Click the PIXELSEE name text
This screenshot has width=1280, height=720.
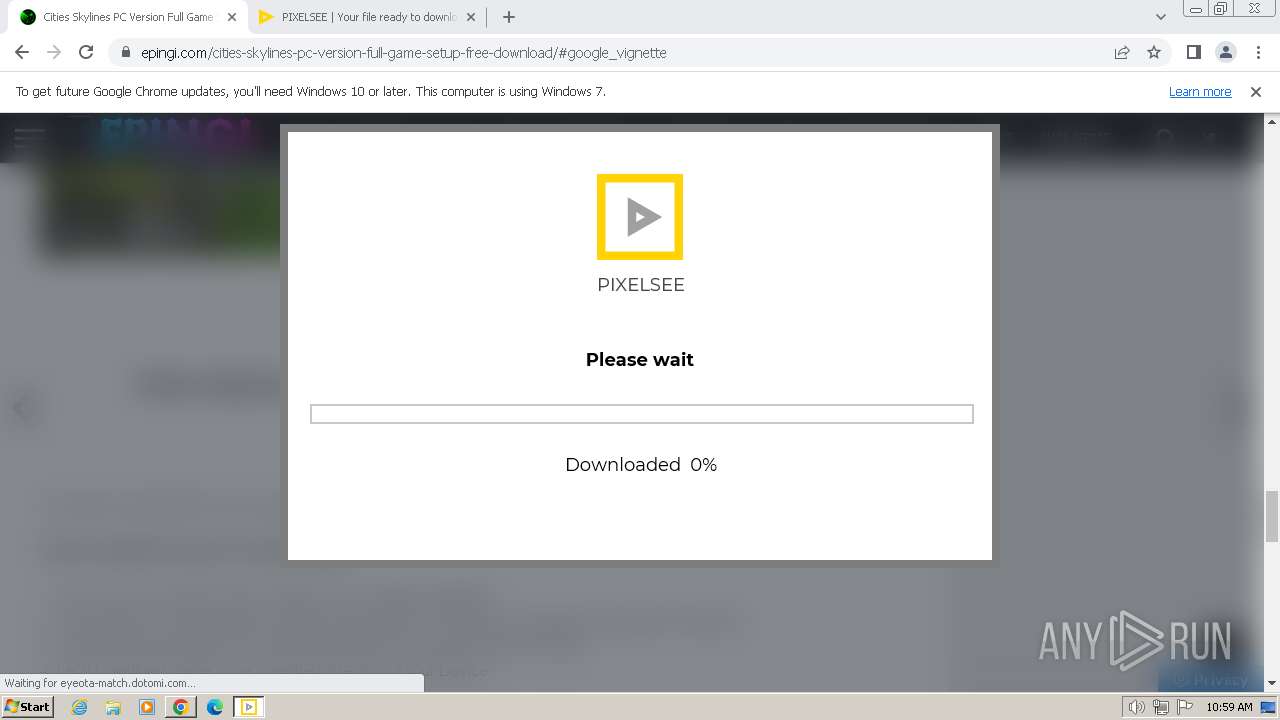pos(641,285)
